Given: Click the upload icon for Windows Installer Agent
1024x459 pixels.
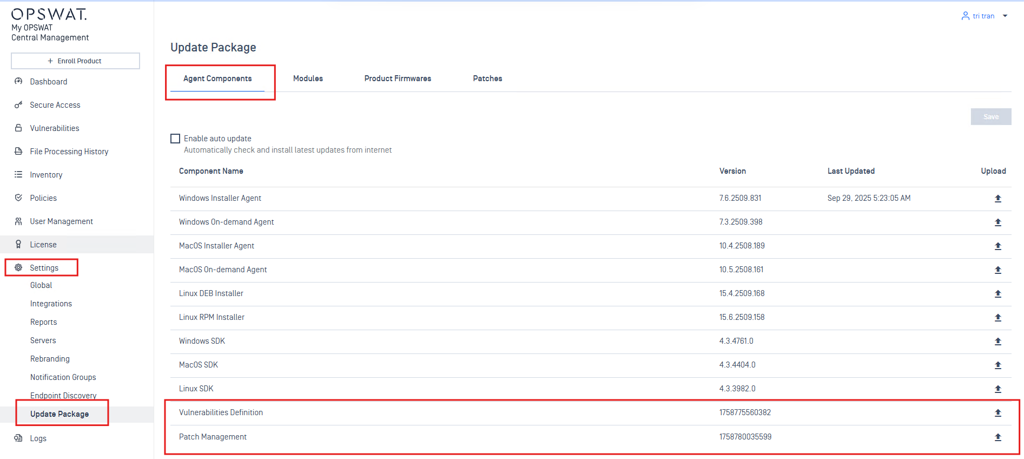Looking at the screenshot, I should [997, 198].
